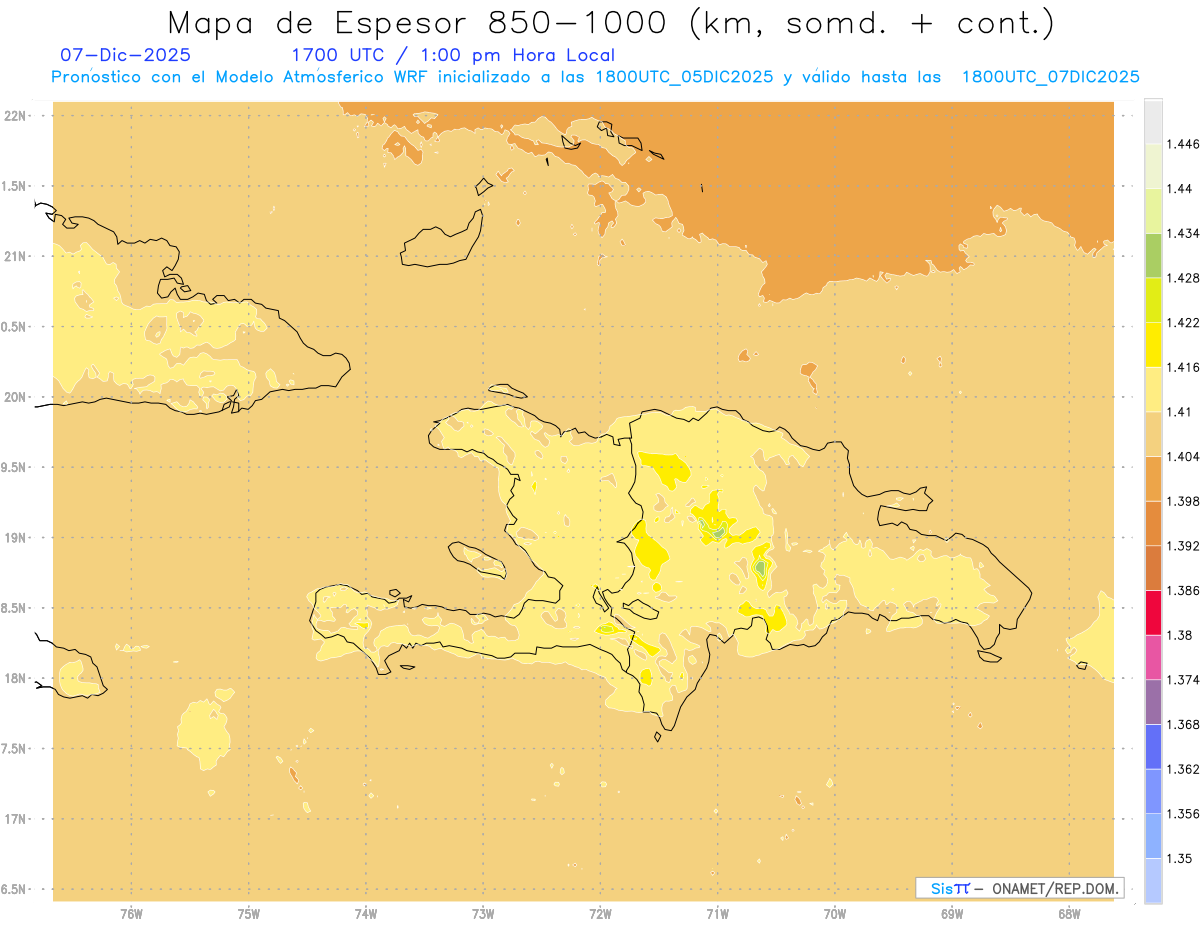Screen dimensions: 1200x927
Task: Click the legend value '1.44'
Action: click(x=1180, y=189)
